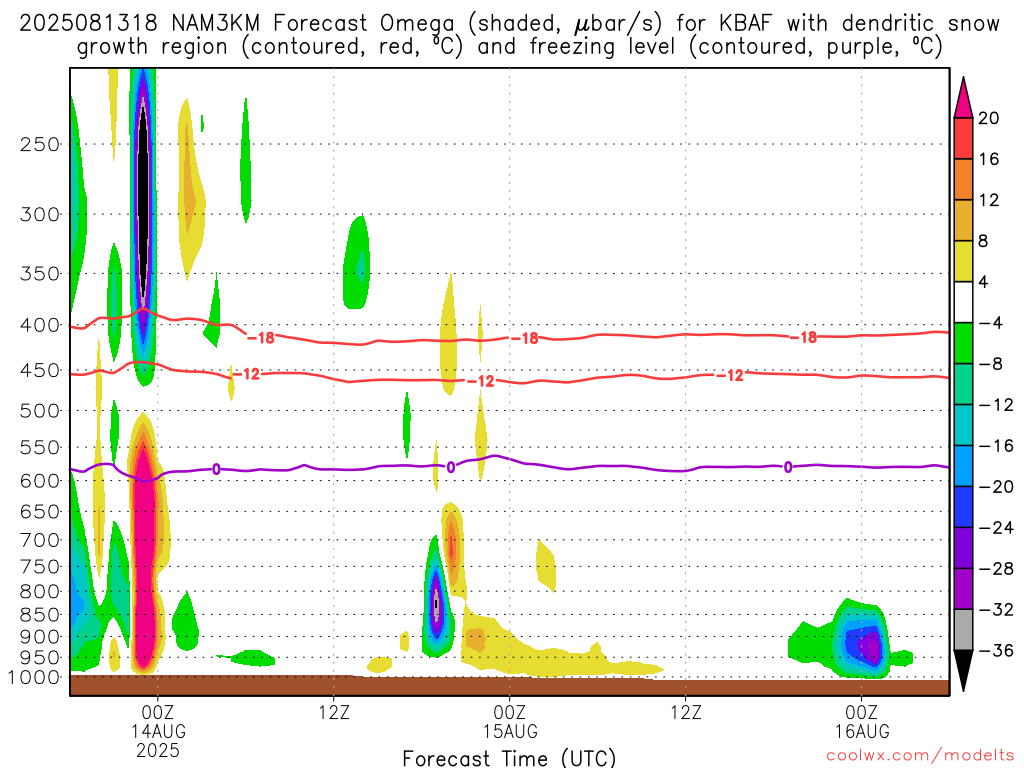This screenshot has height=768, width=1024.
Task: Click the 900 pressure level axis label
Action: 40,636
